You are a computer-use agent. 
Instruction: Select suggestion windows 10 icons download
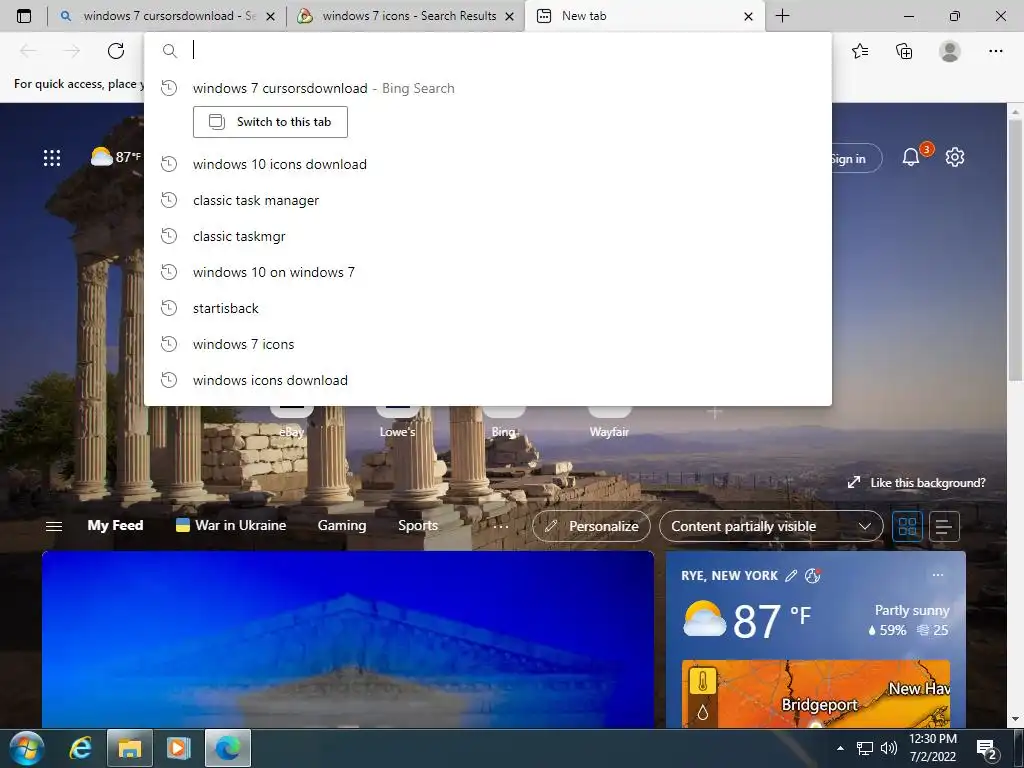488,164
